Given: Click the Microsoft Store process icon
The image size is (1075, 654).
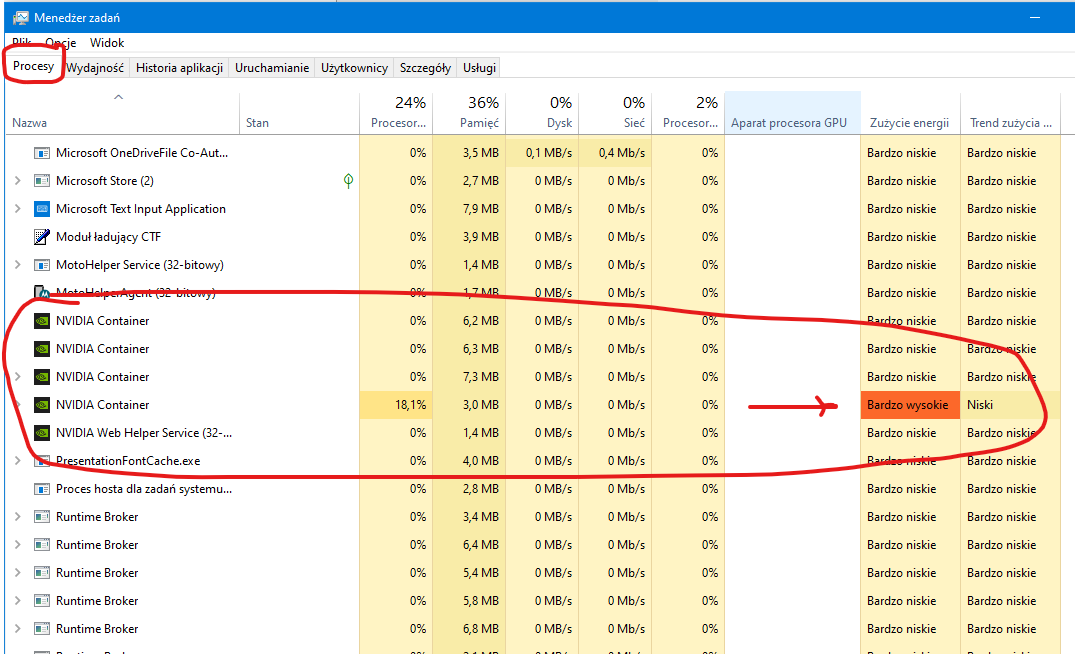Looking at the screenshot, I should coord(42,181).
